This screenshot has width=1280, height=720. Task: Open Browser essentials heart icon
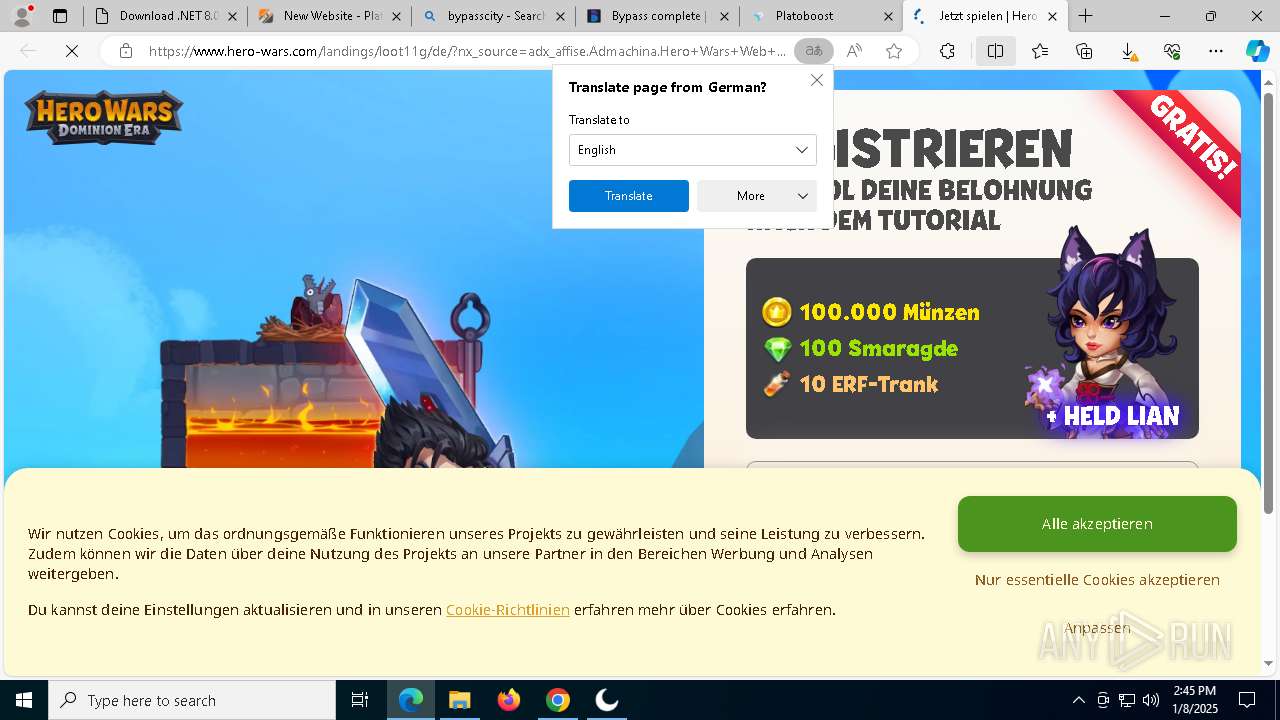tap(1172, 51)
